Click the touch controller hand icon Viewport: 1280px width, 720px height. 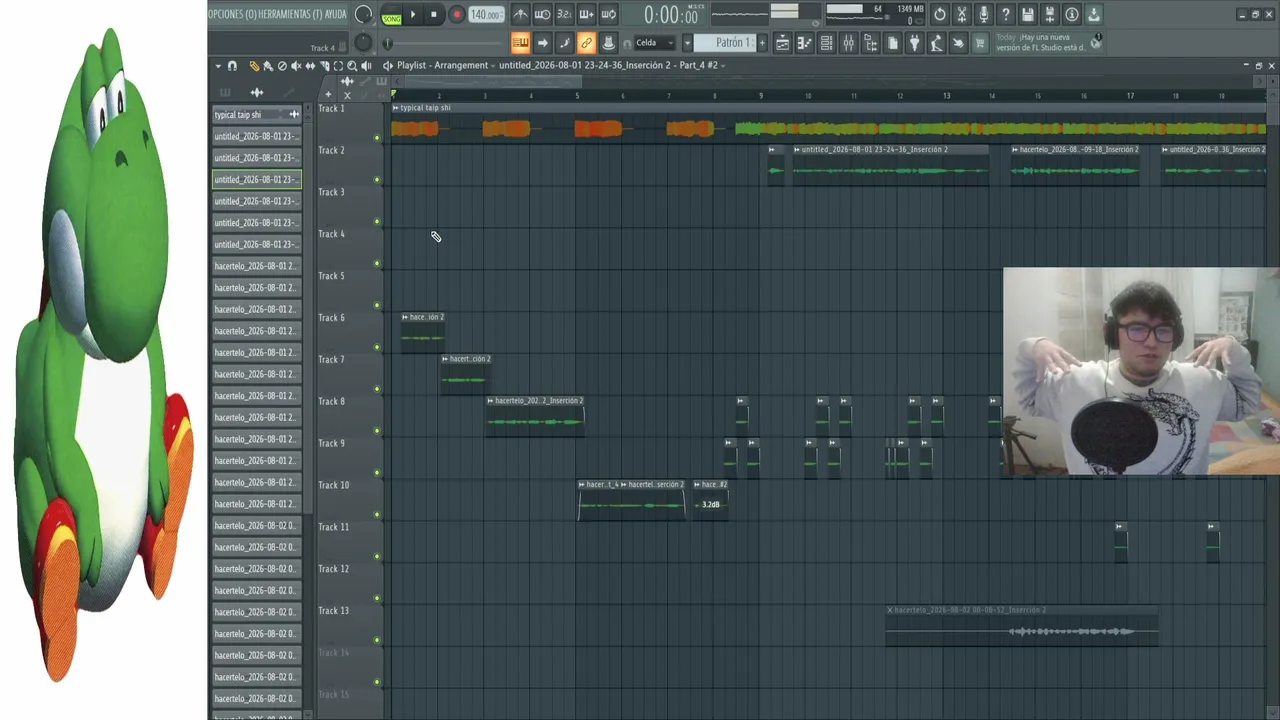click(x=958, y=43)
